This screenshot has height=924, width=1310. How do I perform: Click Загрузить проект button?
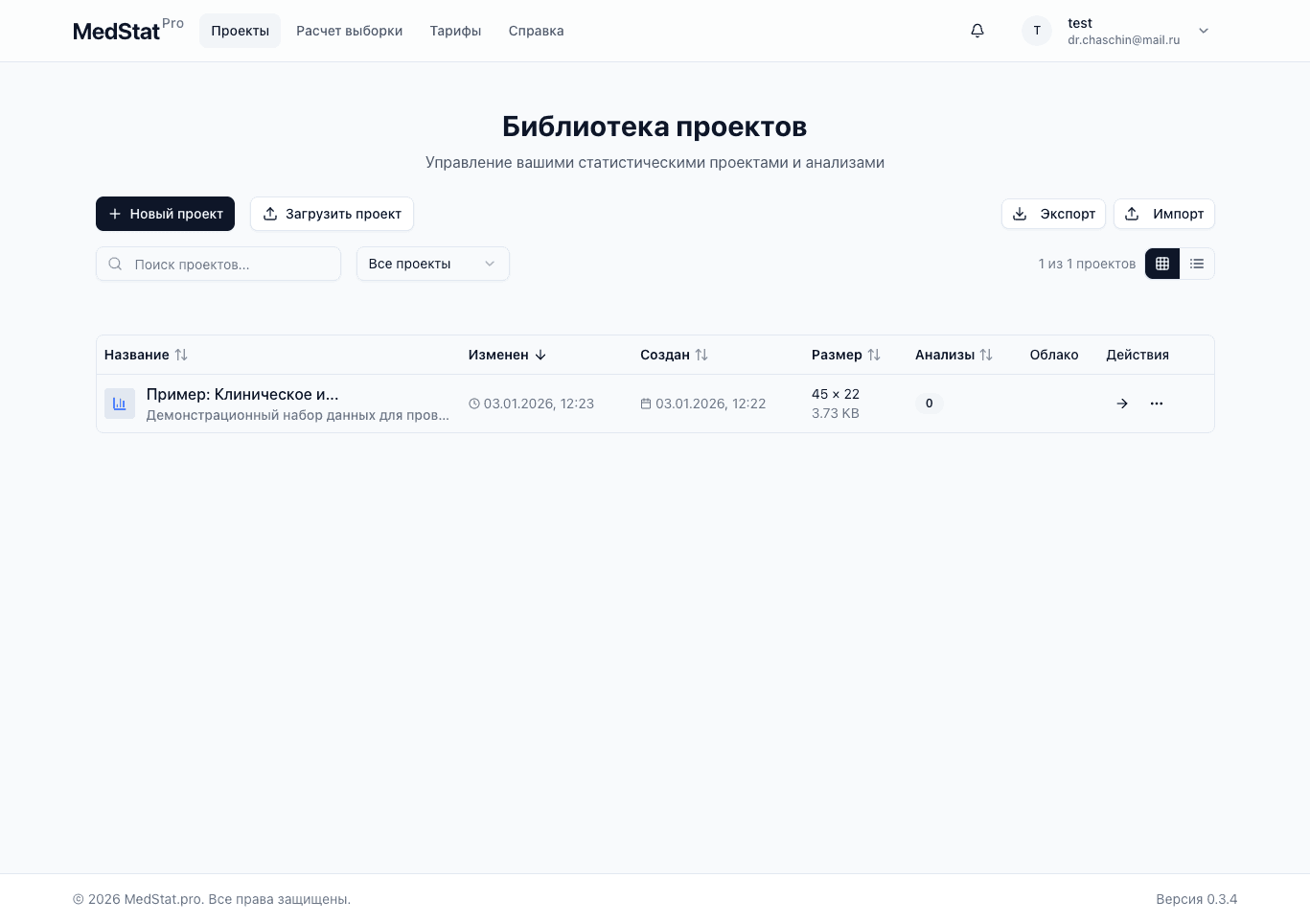point(332,214)
